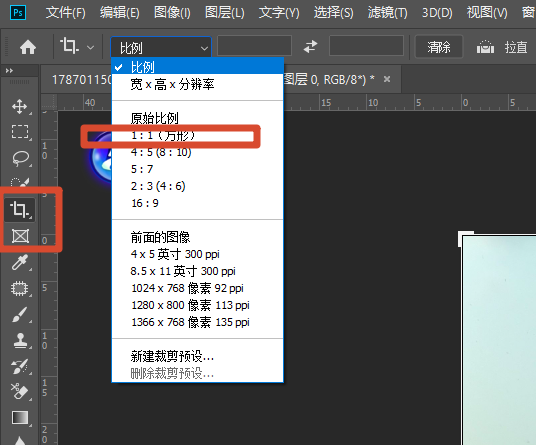Choose 16 : 9 ratio
Viewport: 536px width, 445px height.
click(x=198, y=203)
